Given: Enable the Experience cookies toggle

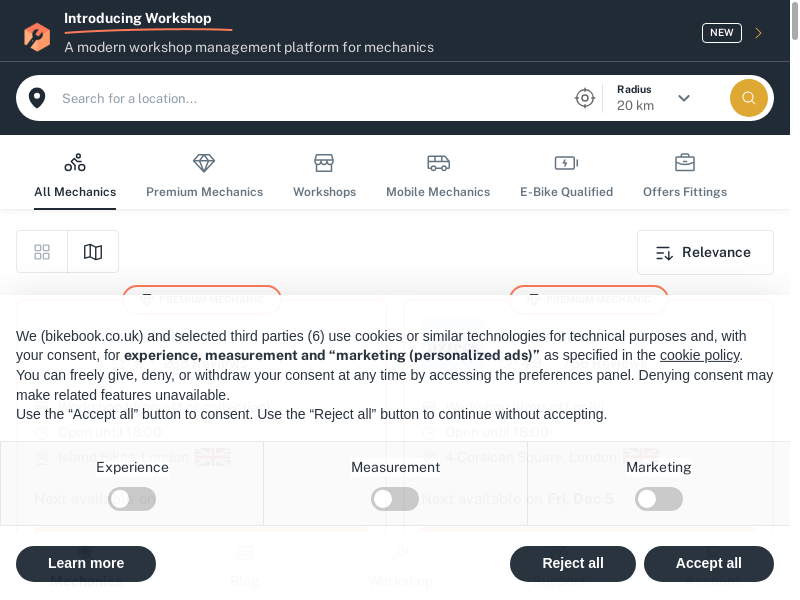Looking at the screenshot, I should [132, 499].
